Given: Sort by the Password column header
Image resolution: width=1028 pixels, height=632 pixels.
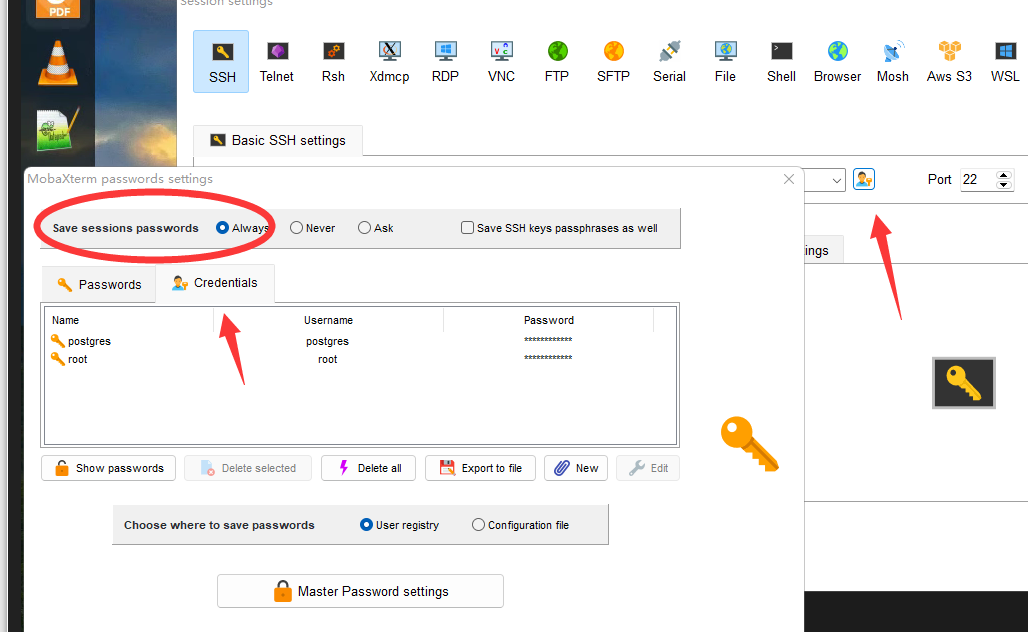Looking at the screenshot, I should pos(549,320).
